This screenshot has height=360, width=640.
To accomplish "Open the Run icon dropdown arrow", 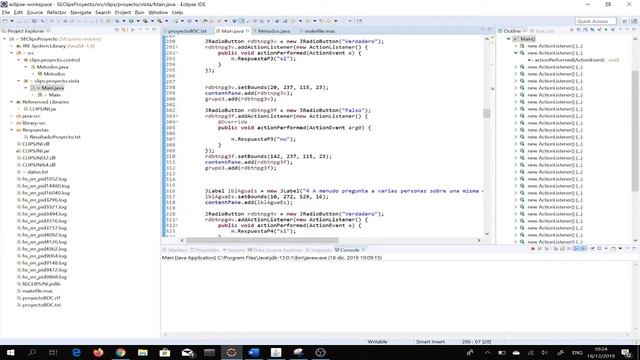I will click(x=138, y=21).
